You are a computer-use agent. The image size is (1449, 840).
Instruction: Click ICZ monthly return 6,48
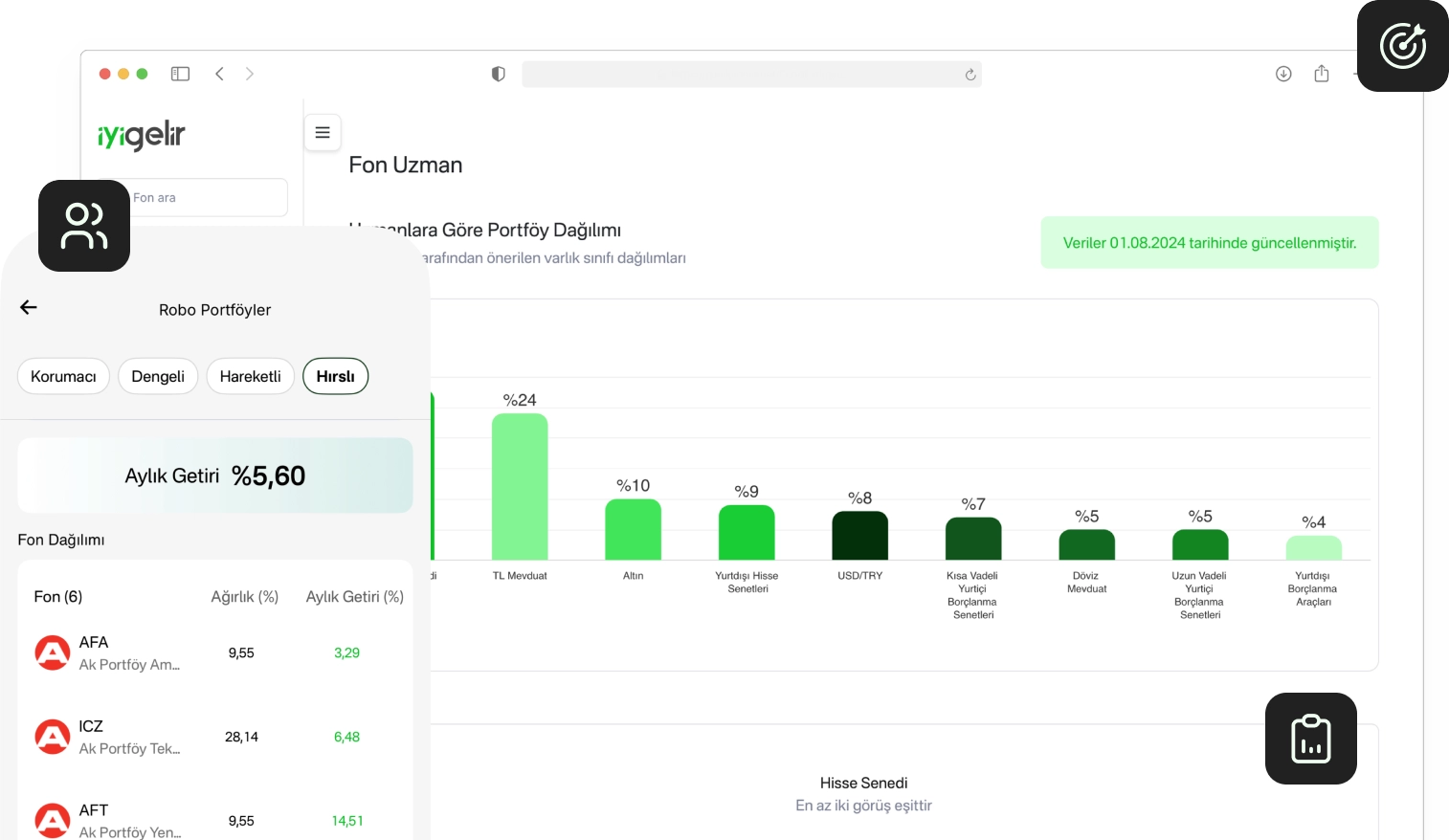pos(346,738)
